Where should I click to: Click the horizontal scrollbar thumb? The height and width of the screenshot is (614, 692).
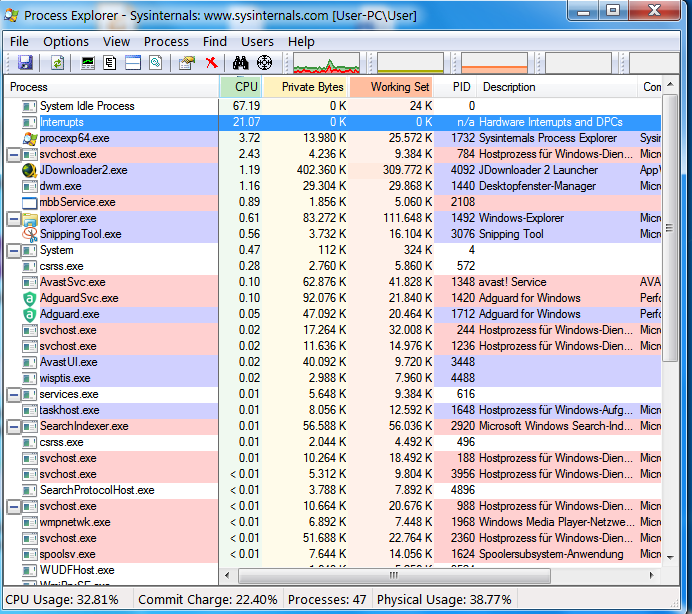[394, 575]
